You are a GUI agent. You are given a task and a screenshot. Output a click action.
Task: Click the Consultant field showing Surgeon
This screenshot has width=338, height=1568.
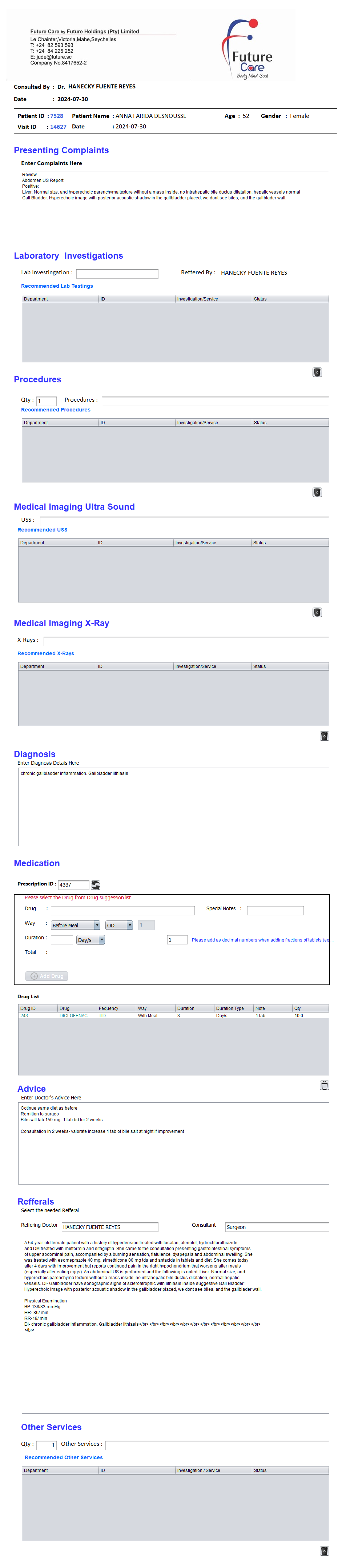point(277,1227)
